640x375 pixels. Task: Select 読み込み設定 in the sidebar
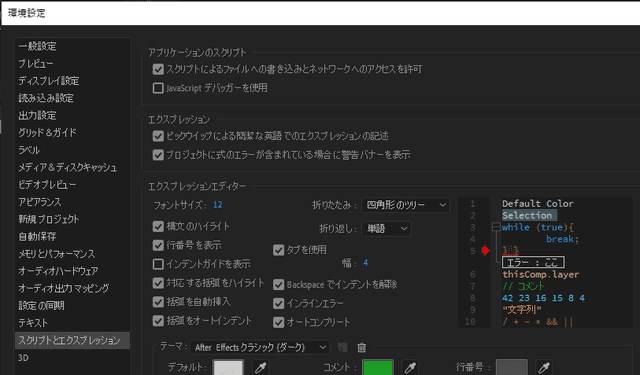point(72,98)
